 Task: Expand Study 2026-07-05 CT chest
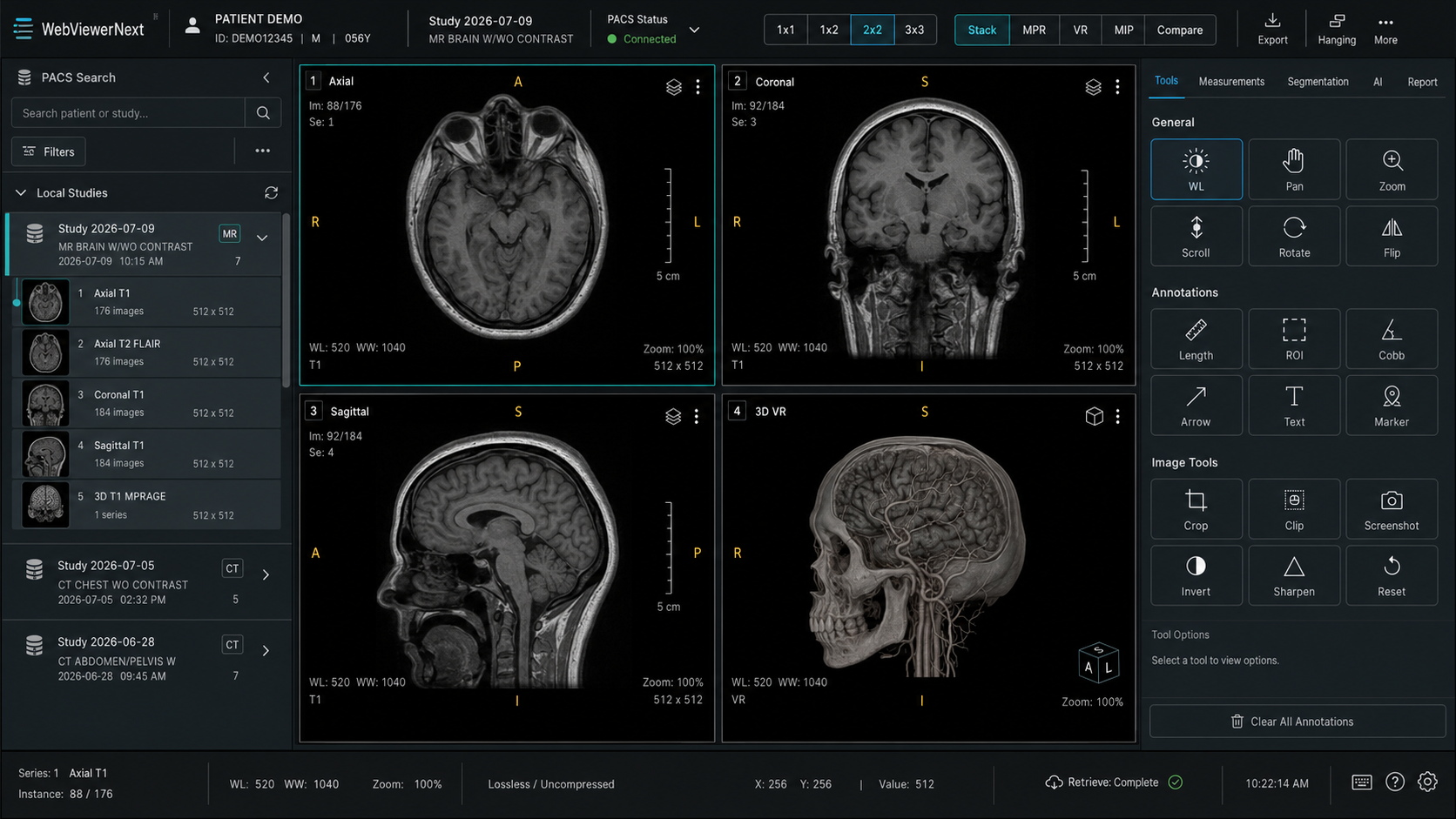(266, 574)
